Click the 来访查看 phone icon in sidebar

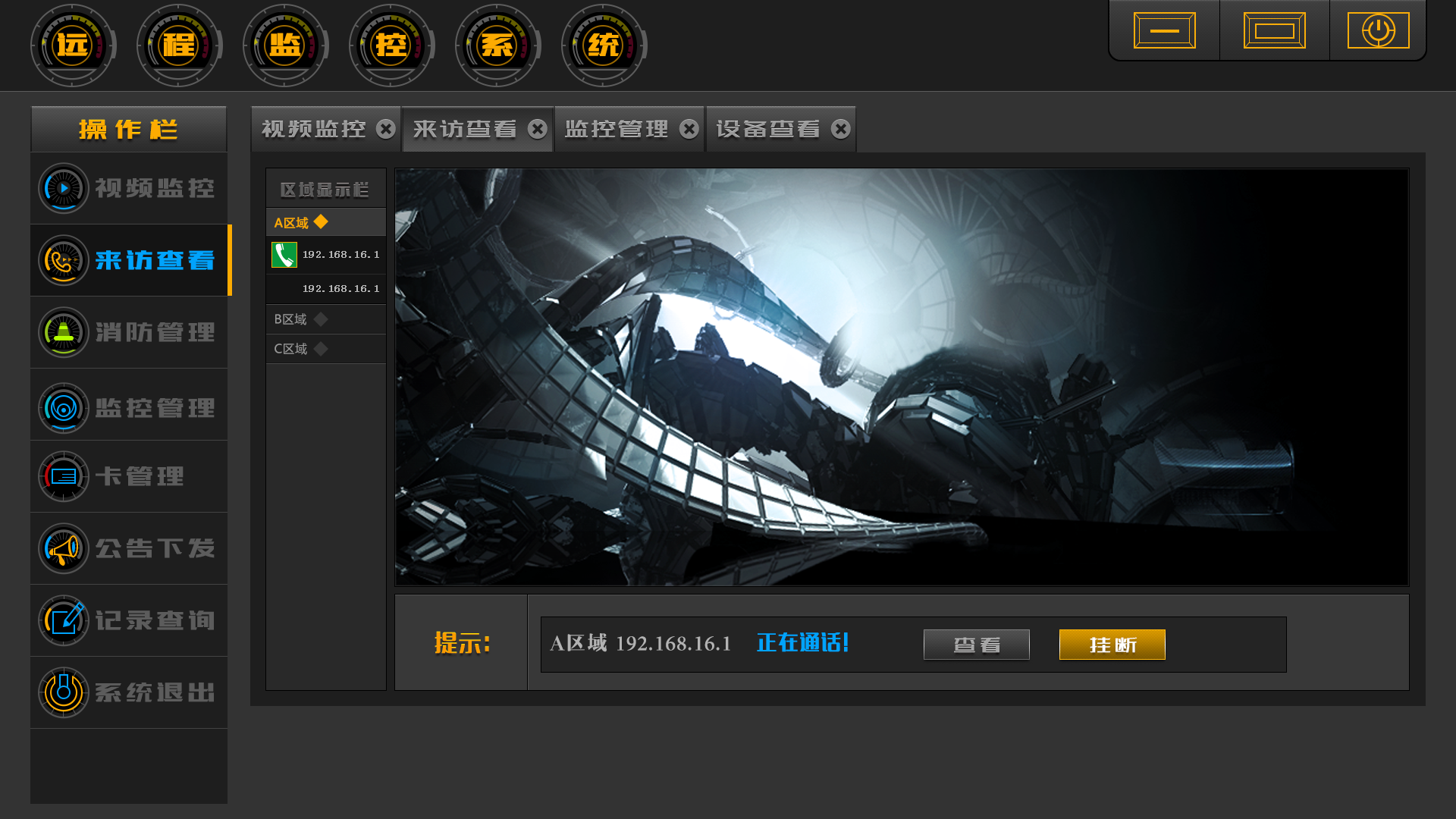[64, 260]
